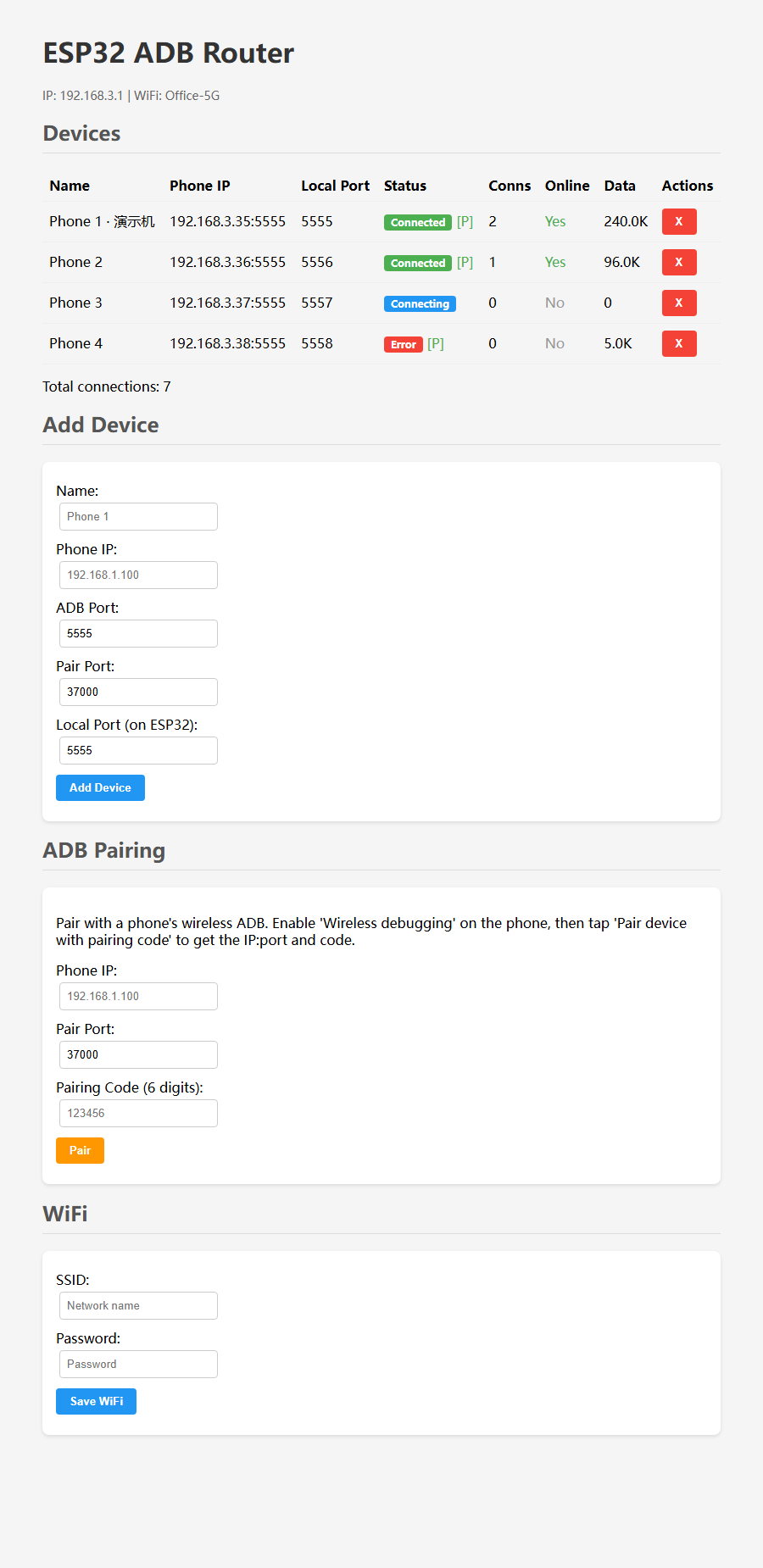This screenshot has height=1568, width=763.
Task: Click the red Error status badge
Action: (x=404, y=344)
